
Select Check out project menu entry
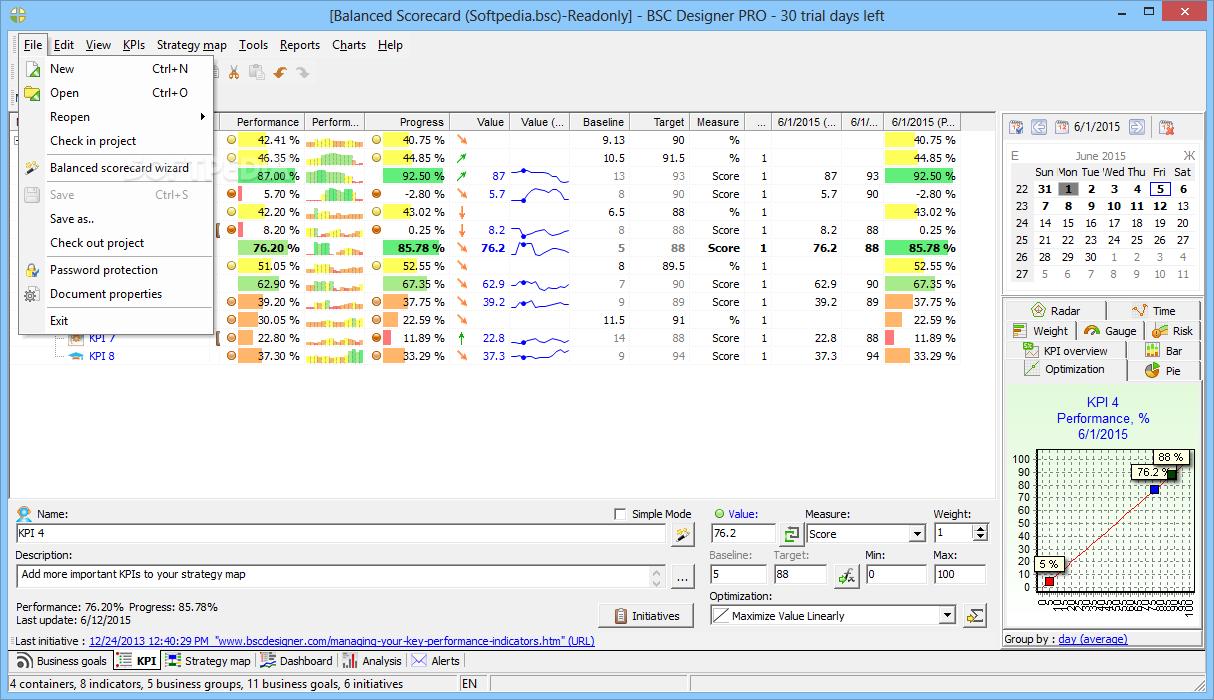[x=118, y=243]
